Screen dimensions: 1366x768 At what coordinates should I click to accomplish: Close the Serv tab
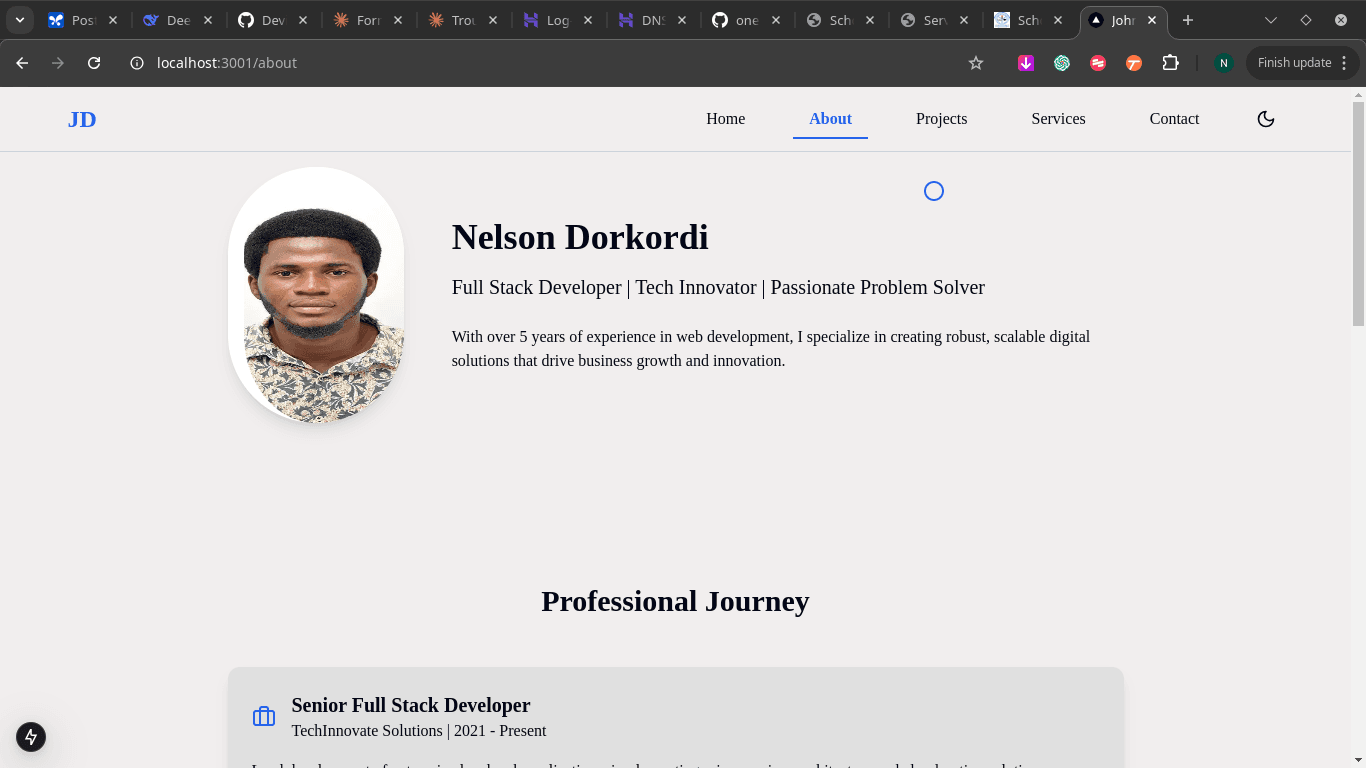pyautogui.click(x=963, y=20)
